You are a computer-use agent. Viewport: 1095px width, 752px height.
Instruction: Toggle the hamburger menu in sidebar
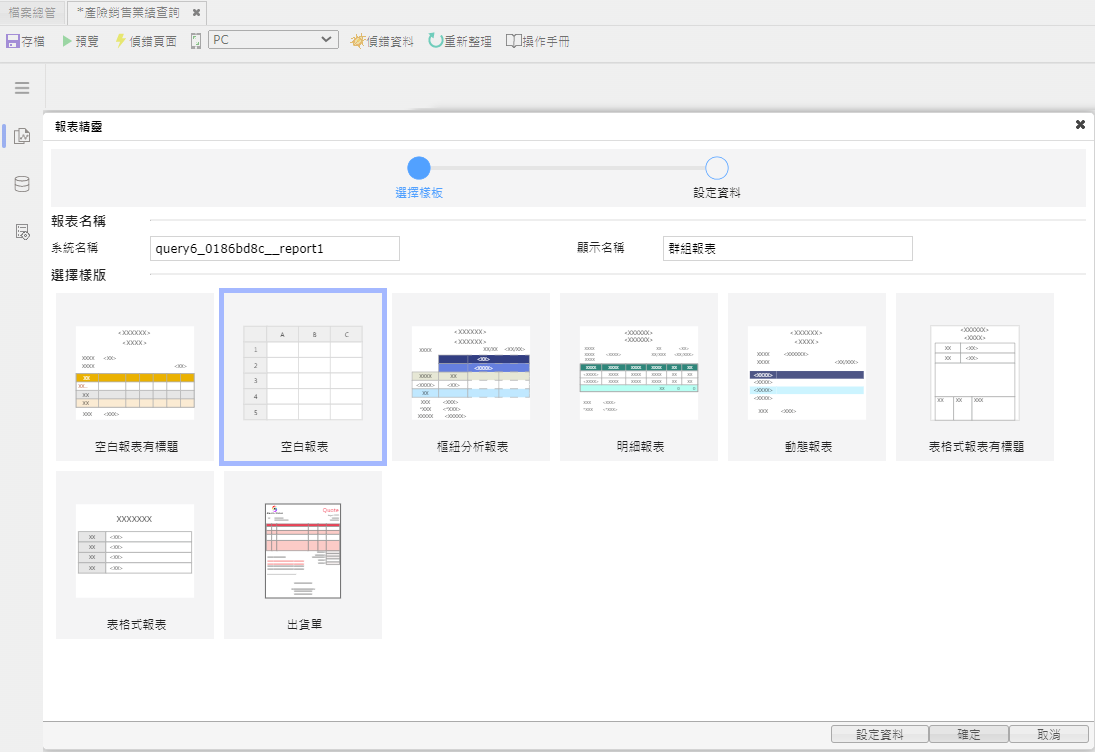pyautogui.click(x=22, y=87)
